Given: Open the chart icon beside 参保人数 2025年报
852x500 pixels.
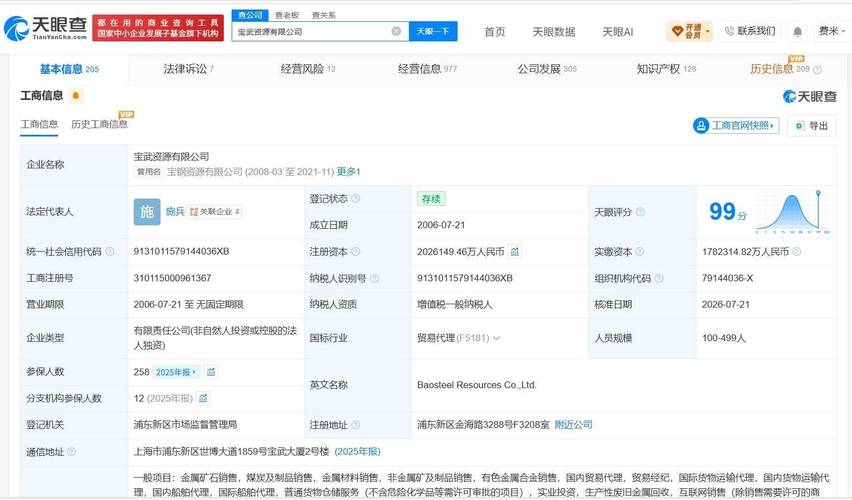Looking at the screenshot, I should click(211, 372).
